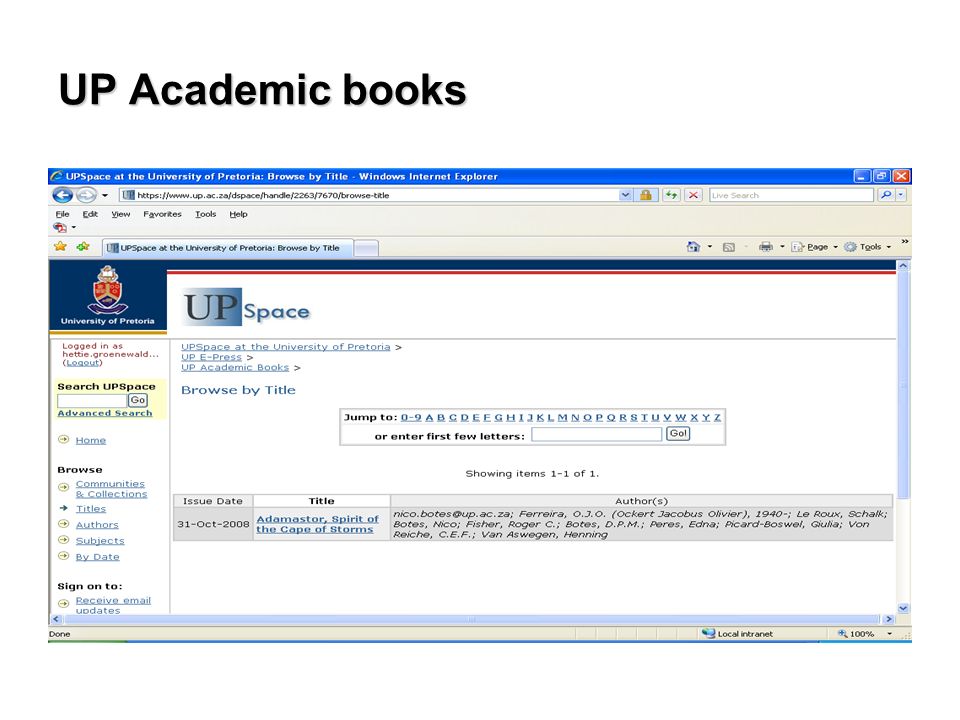Click the browser Forward arrow button
This screenshot has height=720, width=960.
click(86, 195)
